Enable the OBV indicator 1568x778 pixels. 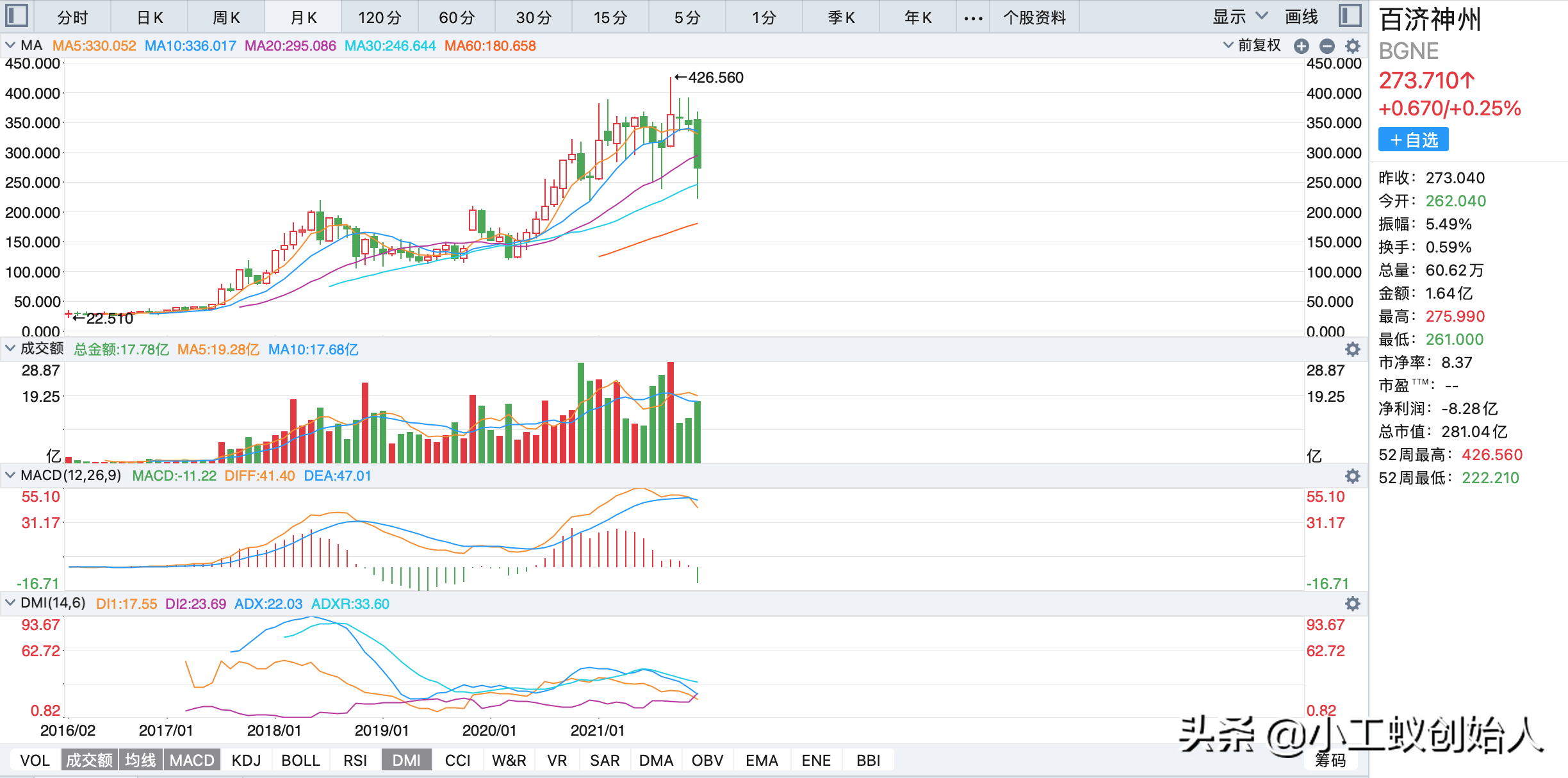point(708,761)
